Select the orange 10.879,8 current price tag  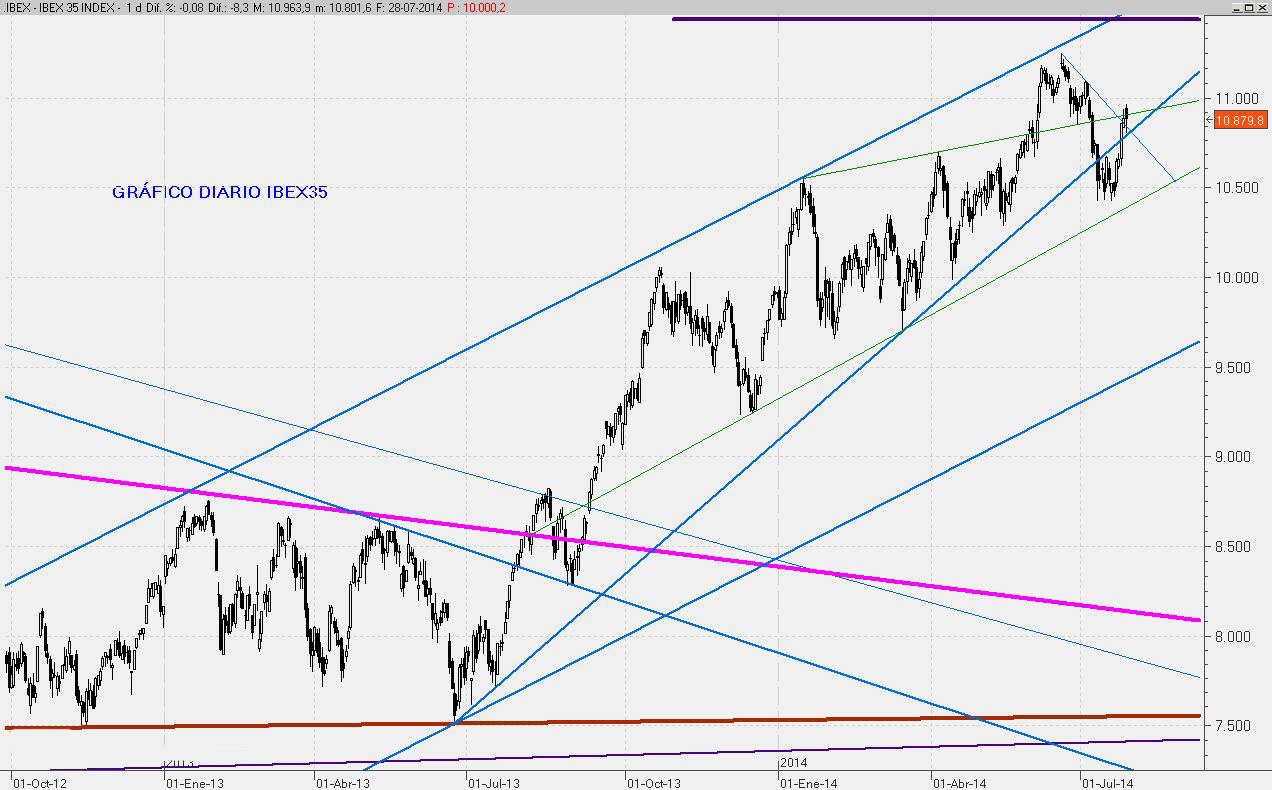click(1238, 120)
